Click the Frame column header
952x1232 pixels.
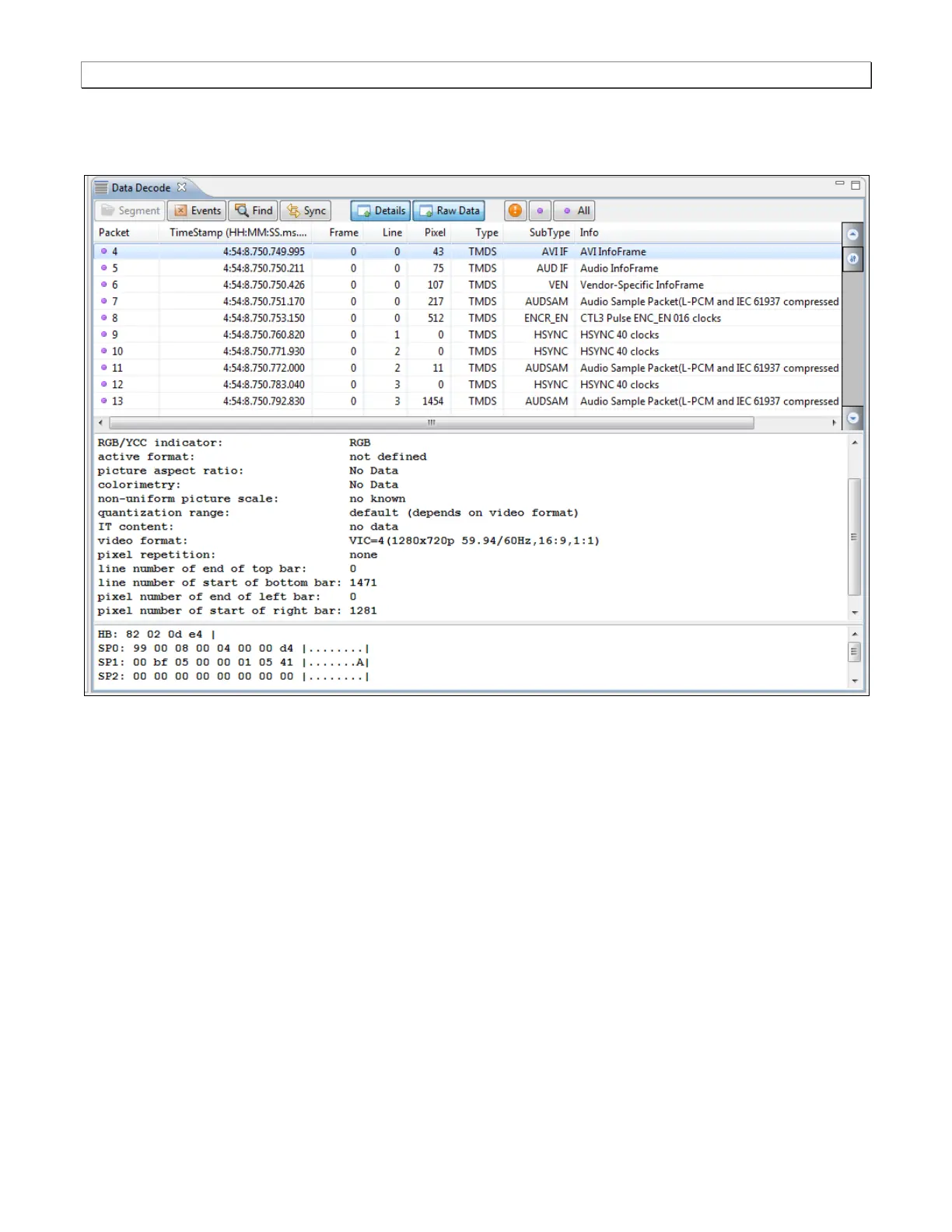(344, 233)
